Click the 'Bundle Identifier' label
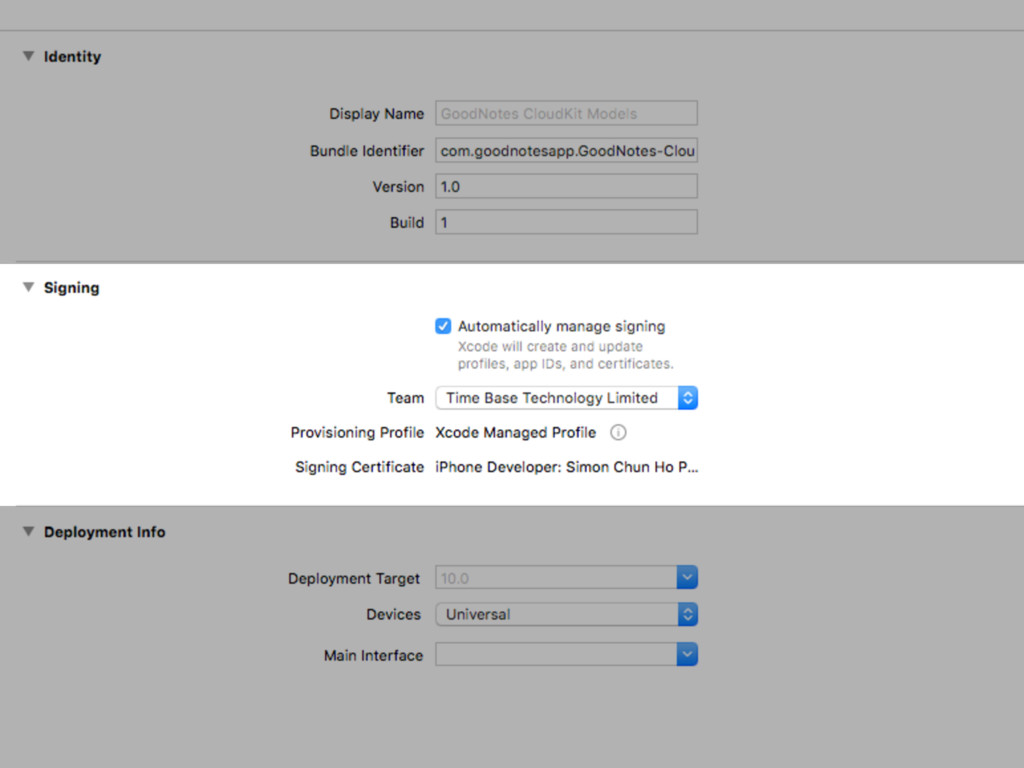Viewport: 1024px width, 768px height. (x=367, y=151)
